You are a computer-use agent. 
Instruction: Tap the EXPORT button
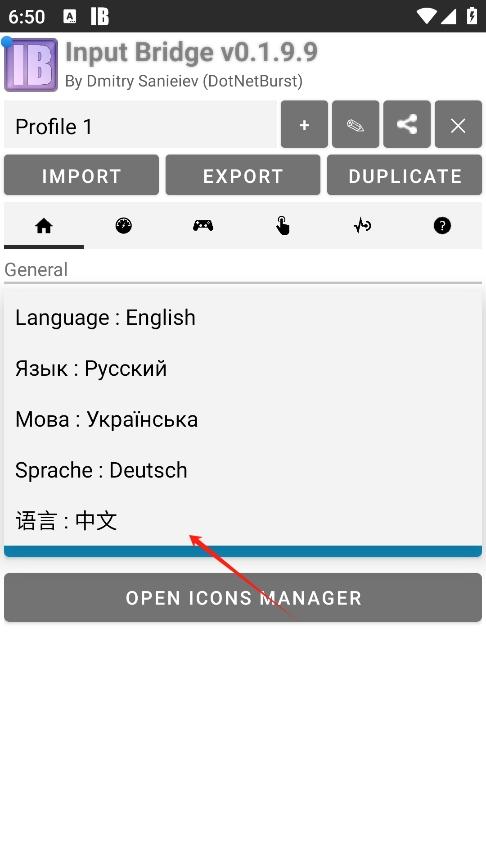click(243, 175)
